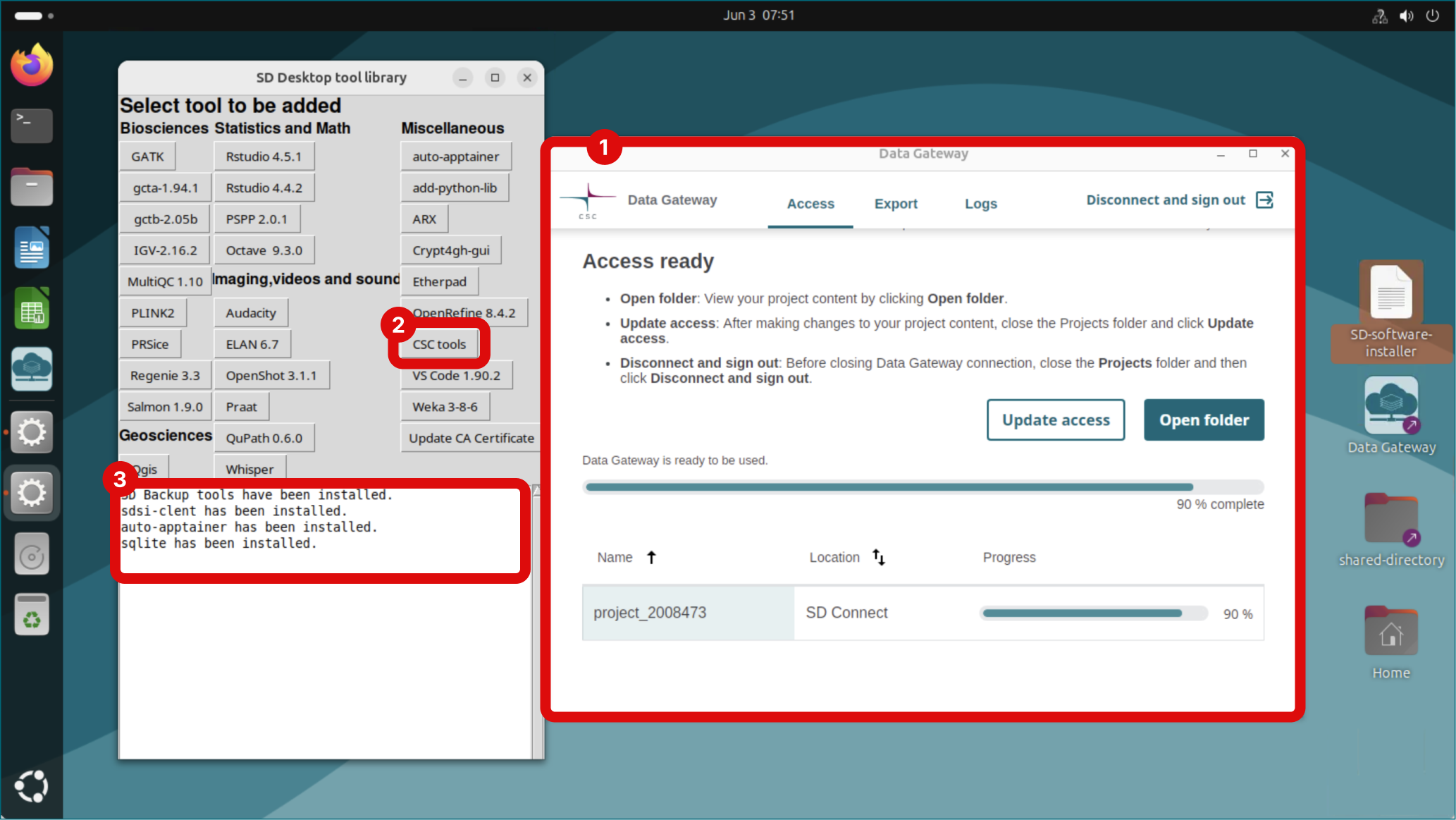Click volume icon in top bar
Viewport: 1456px width, 820px height.
(x=1406, y=16)
